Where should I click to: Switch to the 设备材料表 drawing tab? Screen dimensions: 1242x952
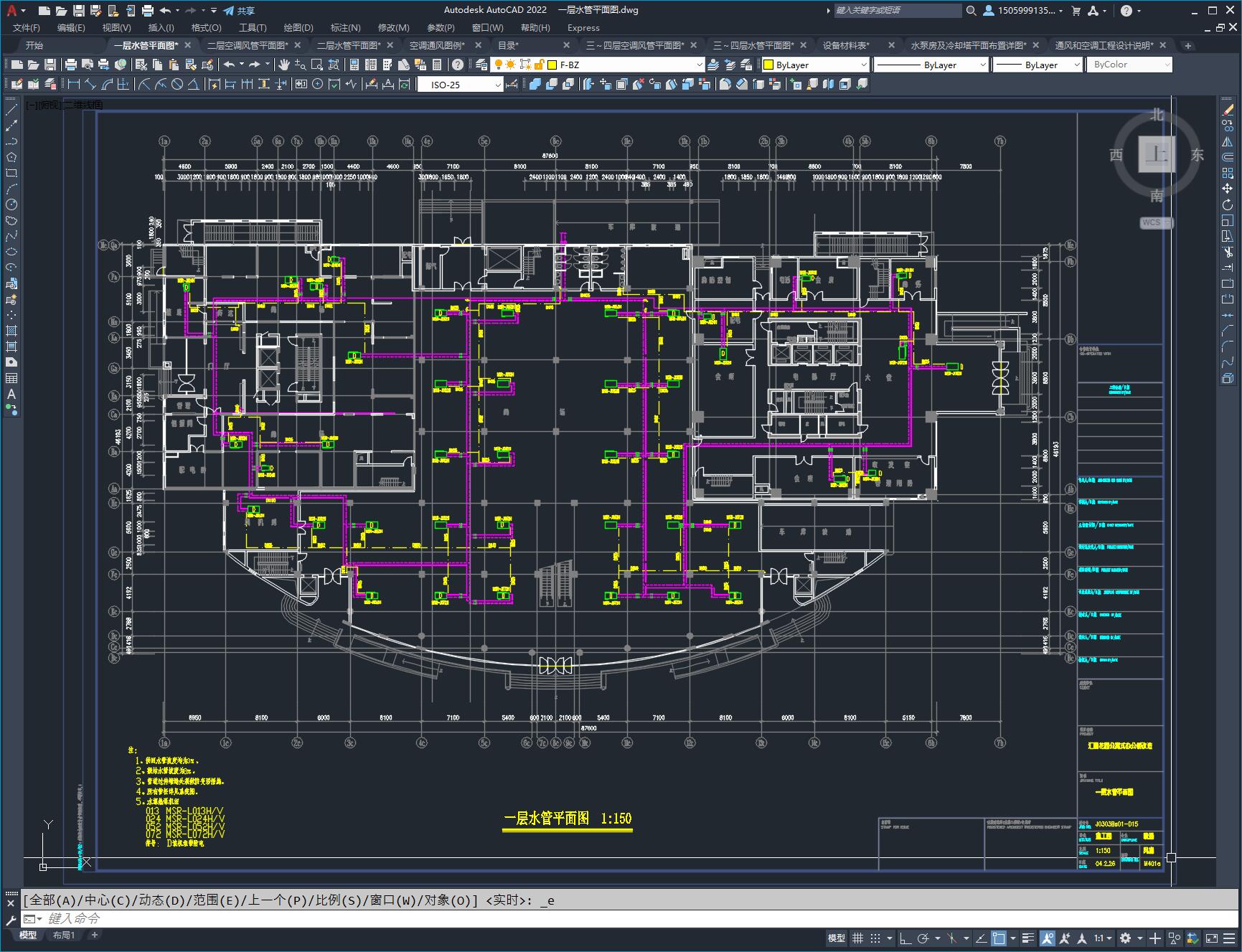click(846, 45)
